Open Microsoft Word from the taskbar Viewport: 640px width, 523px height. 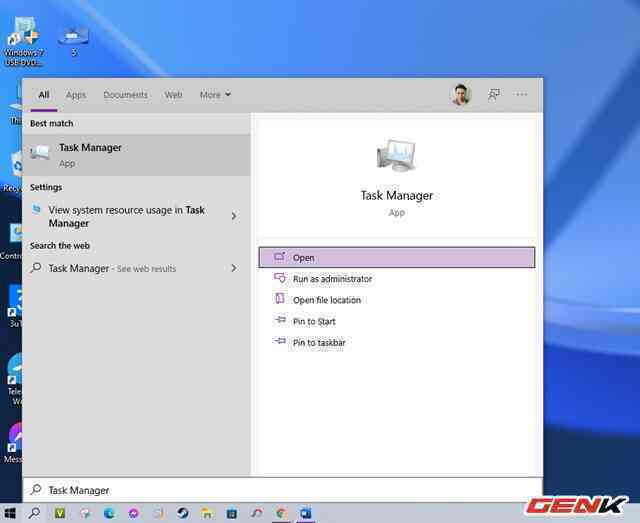pos(306,513)
